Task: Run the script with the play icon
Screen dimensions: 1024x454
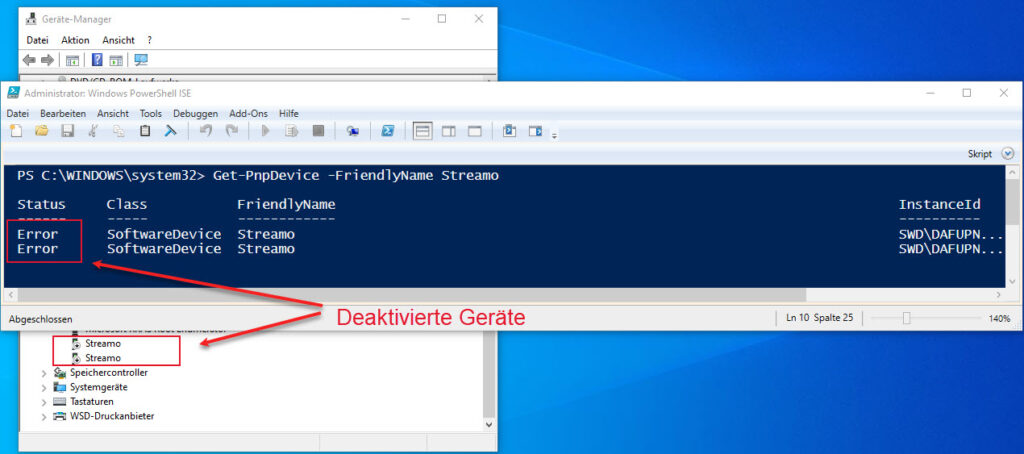Action: pos(265,131)
